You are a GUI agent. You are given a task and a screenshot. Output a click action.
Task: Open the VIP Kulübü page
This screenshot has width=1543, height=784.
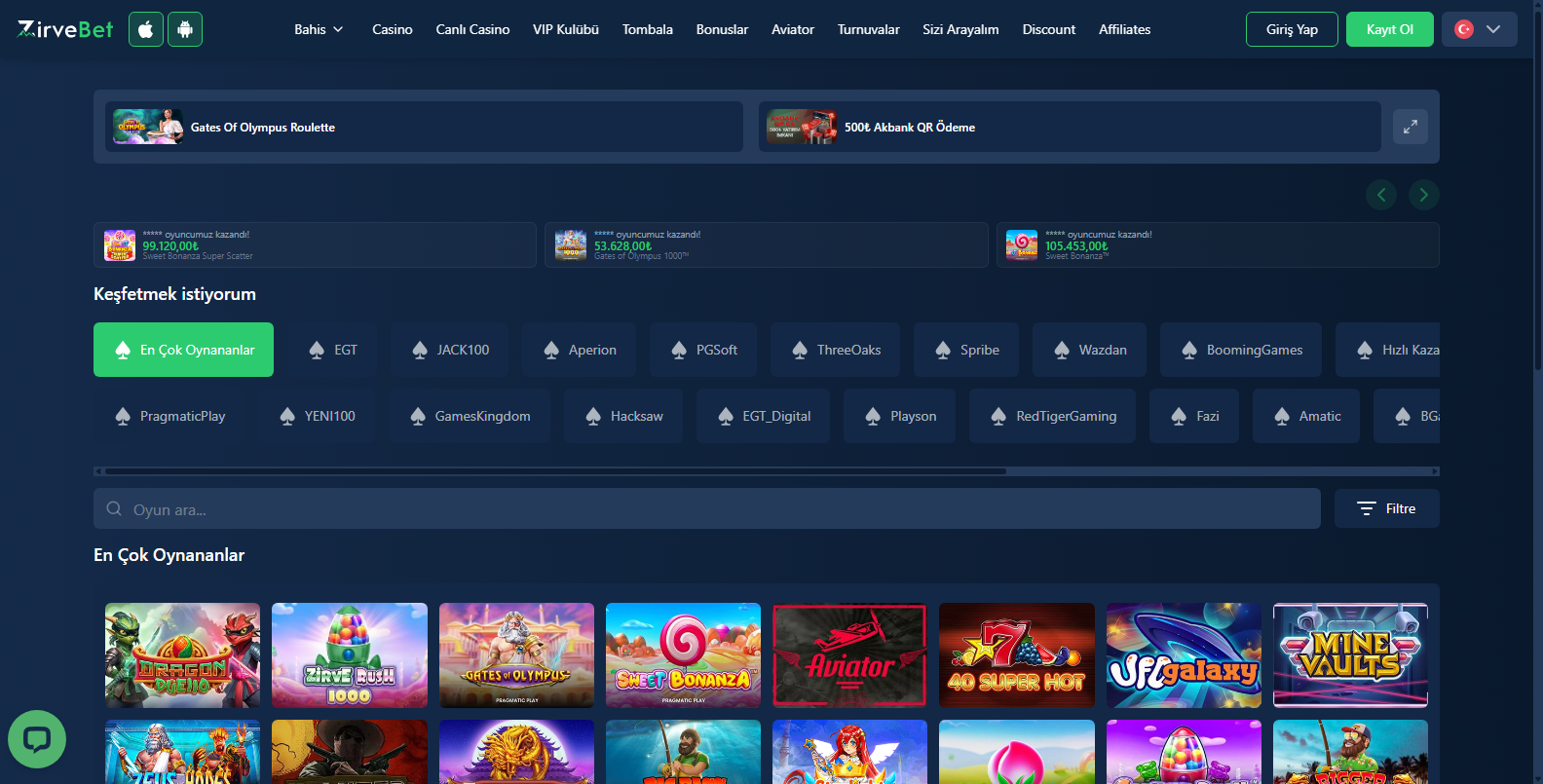pyautogui.click(x=566, y=29)
